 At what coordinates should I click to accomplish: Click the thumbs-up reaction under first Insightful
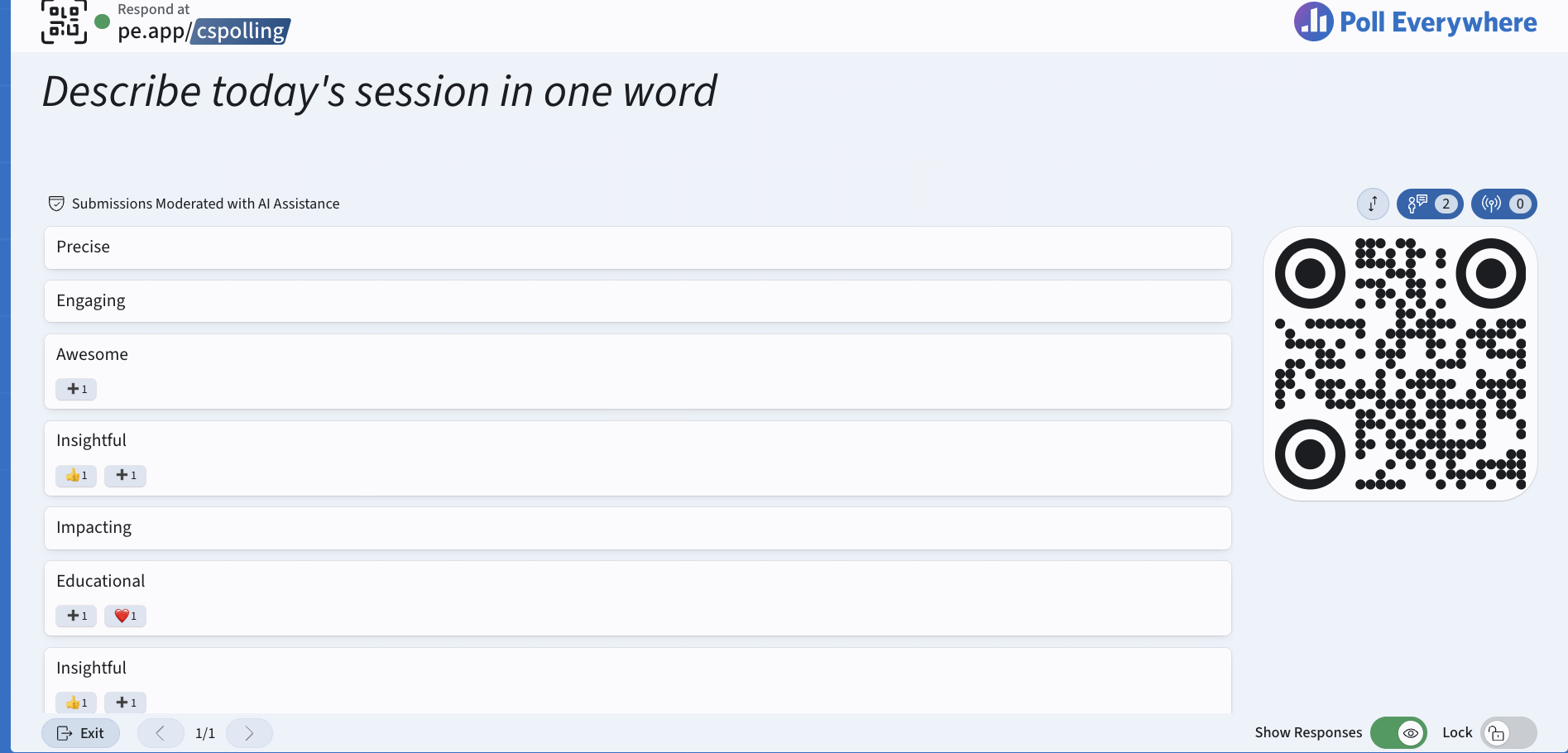[76, 475]
